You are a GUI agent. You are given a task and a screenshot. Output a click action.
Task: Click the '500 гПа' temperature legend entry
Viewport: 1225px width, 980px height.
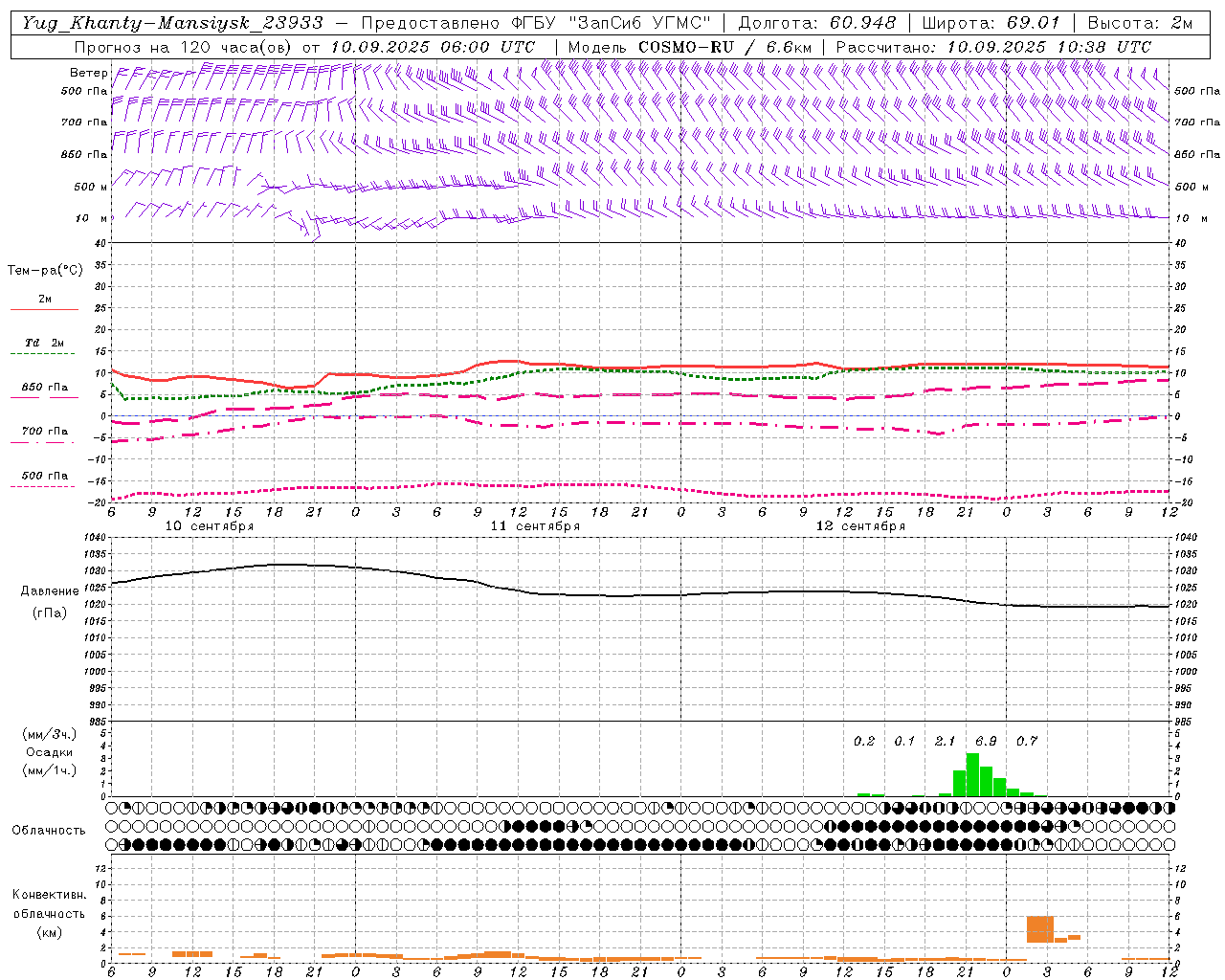45,475
